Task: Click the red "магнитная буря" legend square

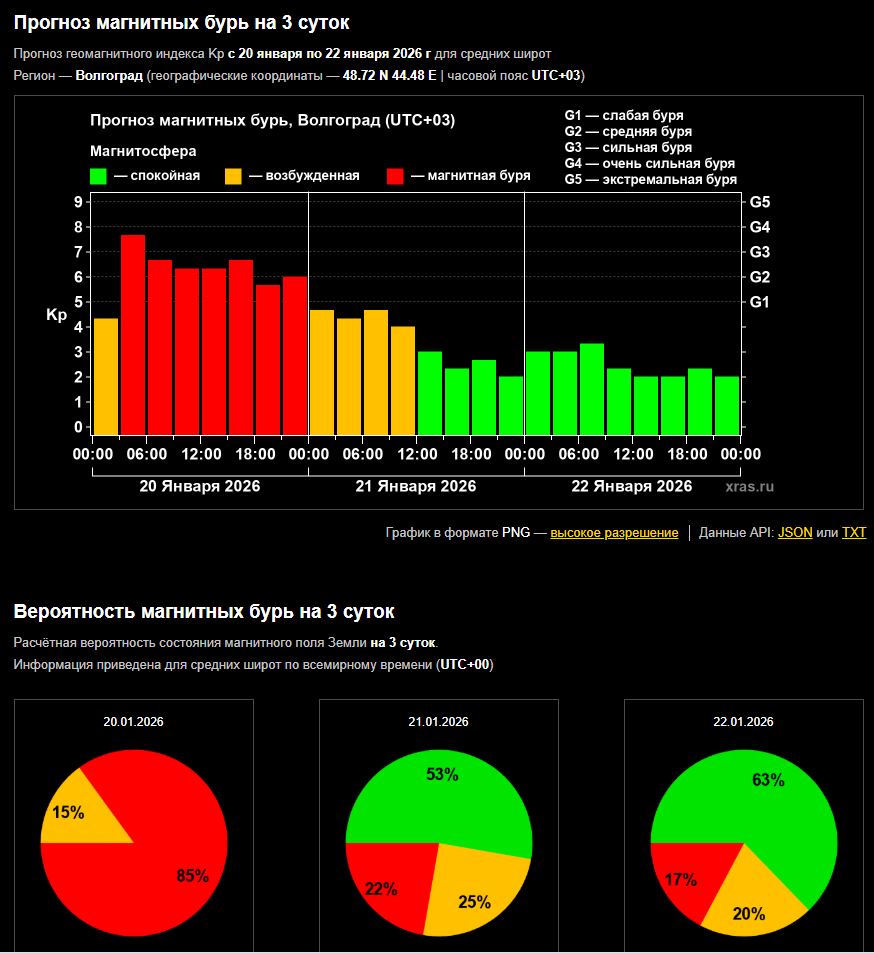Action: (395, 176)
